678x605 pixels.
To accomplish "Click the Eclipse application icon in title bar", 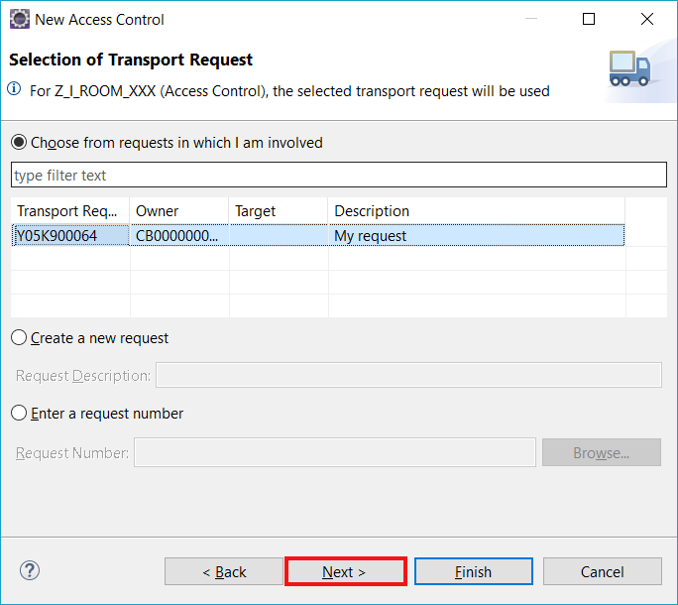I will [19, 19].
